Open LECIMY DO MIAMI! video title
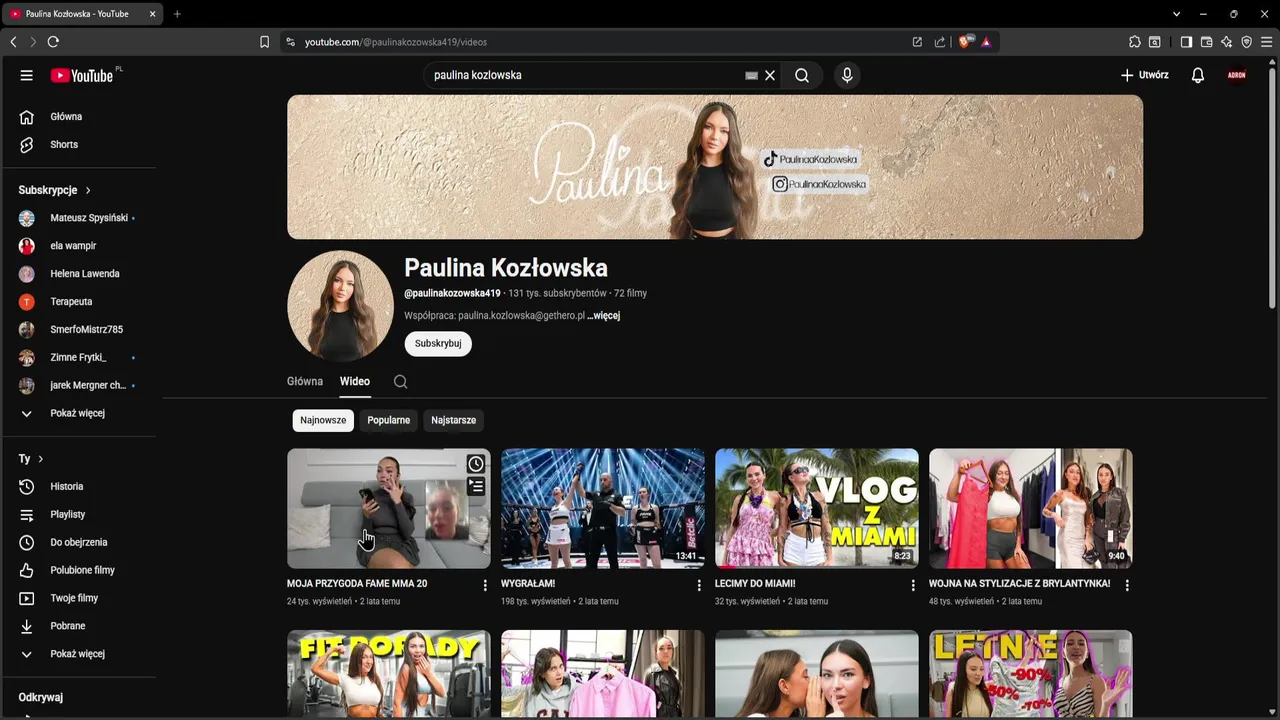Image resolution: width=1280 pixels, height=720 pixels. (x=755, y=583)
